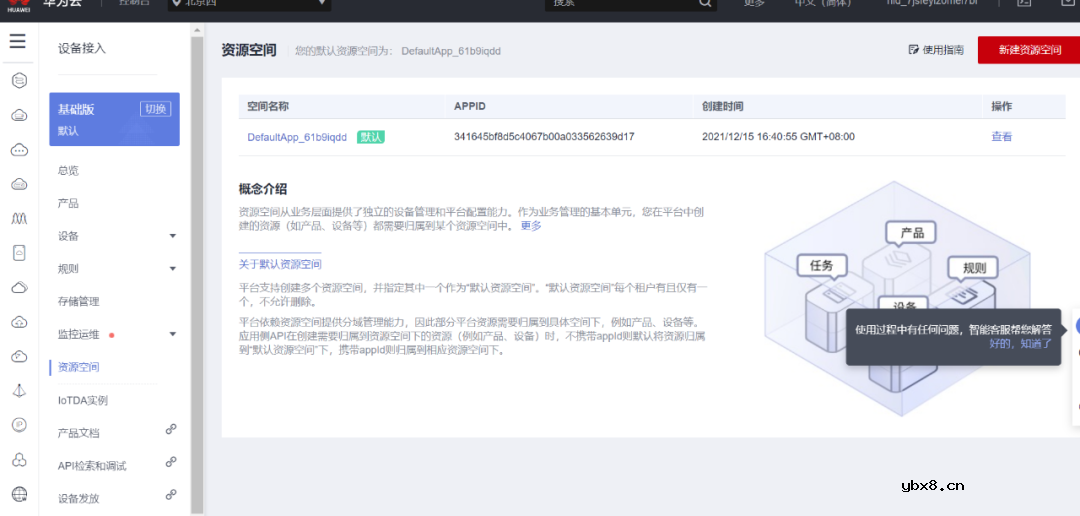Image resolution: width=1080 pixels, height=516 pixels.
Task: Click the notepad icon before 使用指南
Action: (914, 50)
